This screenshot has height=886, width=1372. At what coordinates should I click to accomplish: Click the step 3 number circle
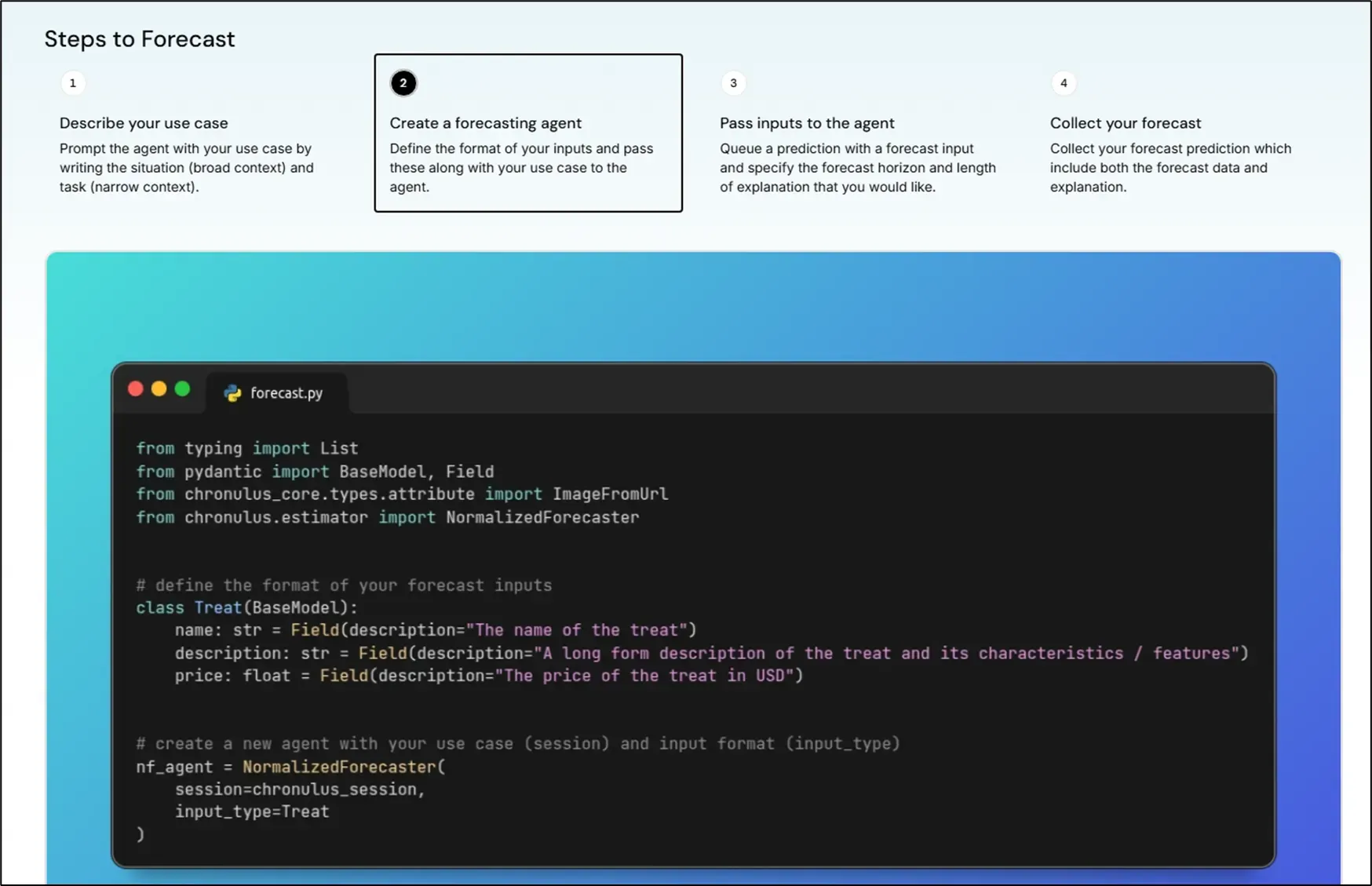pos(733,83)
